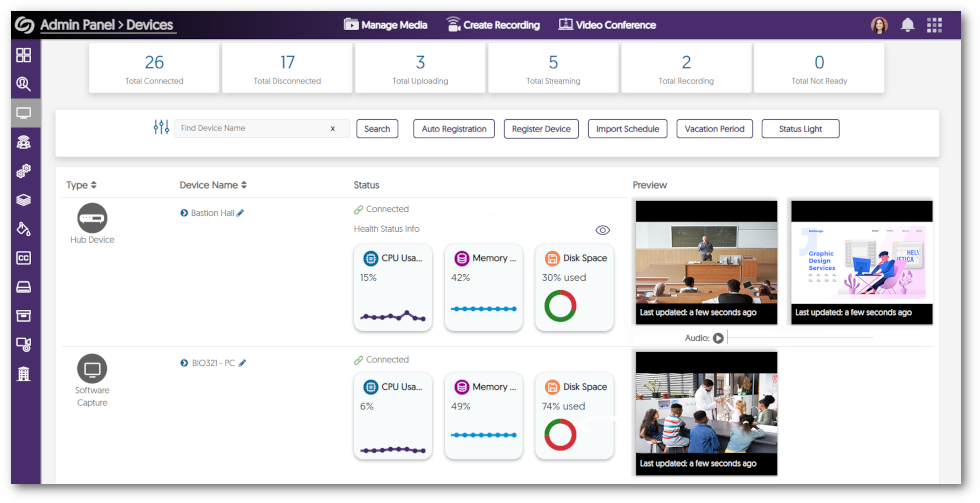
Task: Open the integrations cubes icon in sidebar
Action: [x=24, y=171]
